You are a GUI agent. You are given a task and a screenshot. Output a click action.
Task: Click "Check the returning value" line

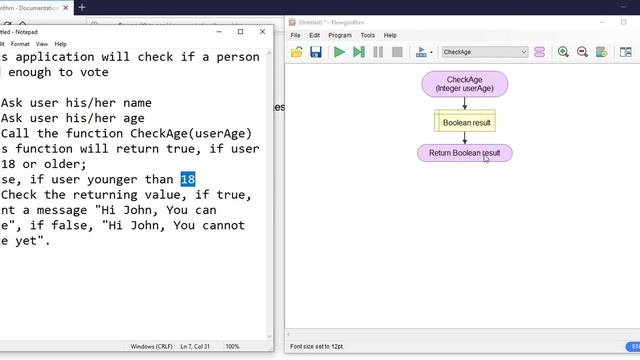point(91,195)
